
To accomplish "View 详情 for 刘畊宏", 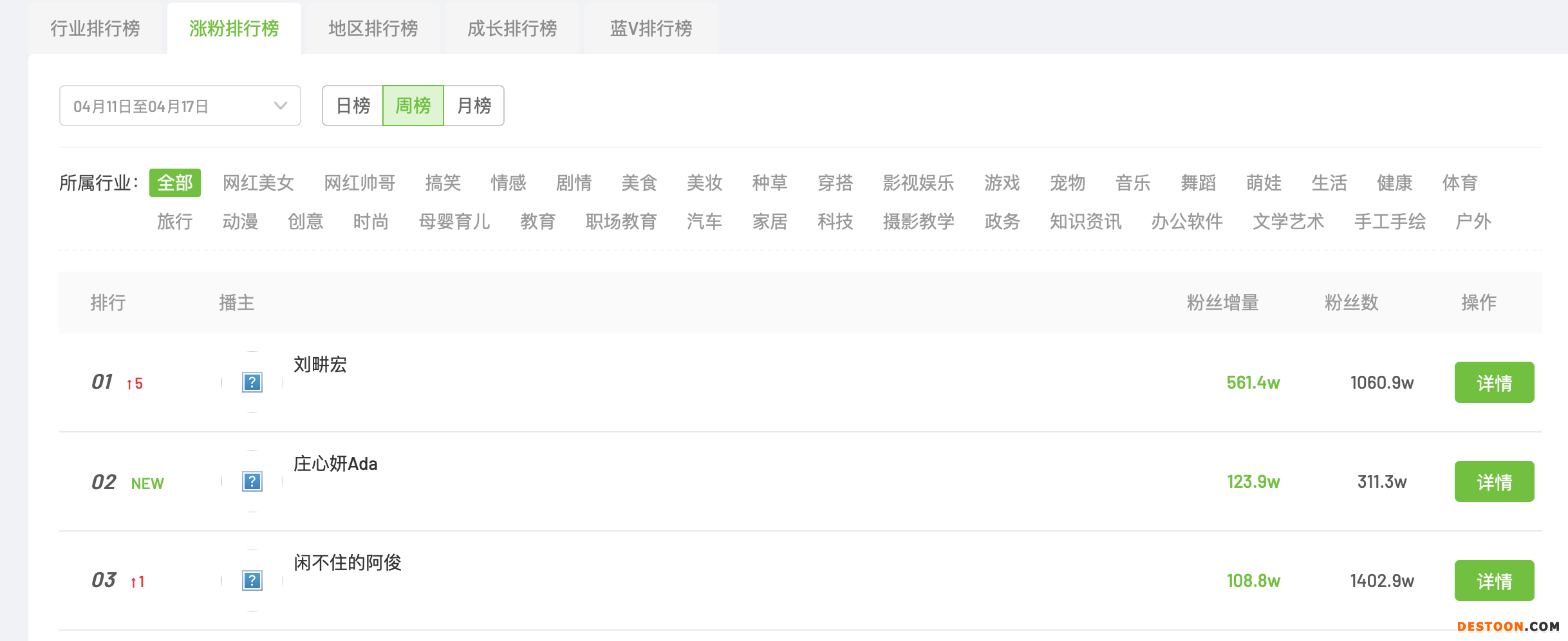I will [1494, 382].
